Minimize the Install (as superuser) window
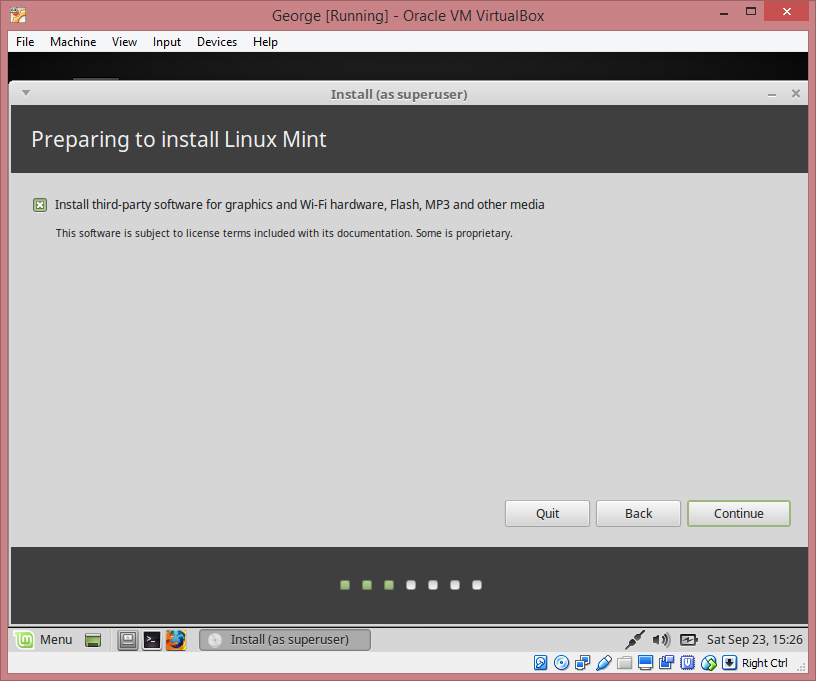Image resolution: width=816 pixels, height=681 pixels. [x=772, y=94]
